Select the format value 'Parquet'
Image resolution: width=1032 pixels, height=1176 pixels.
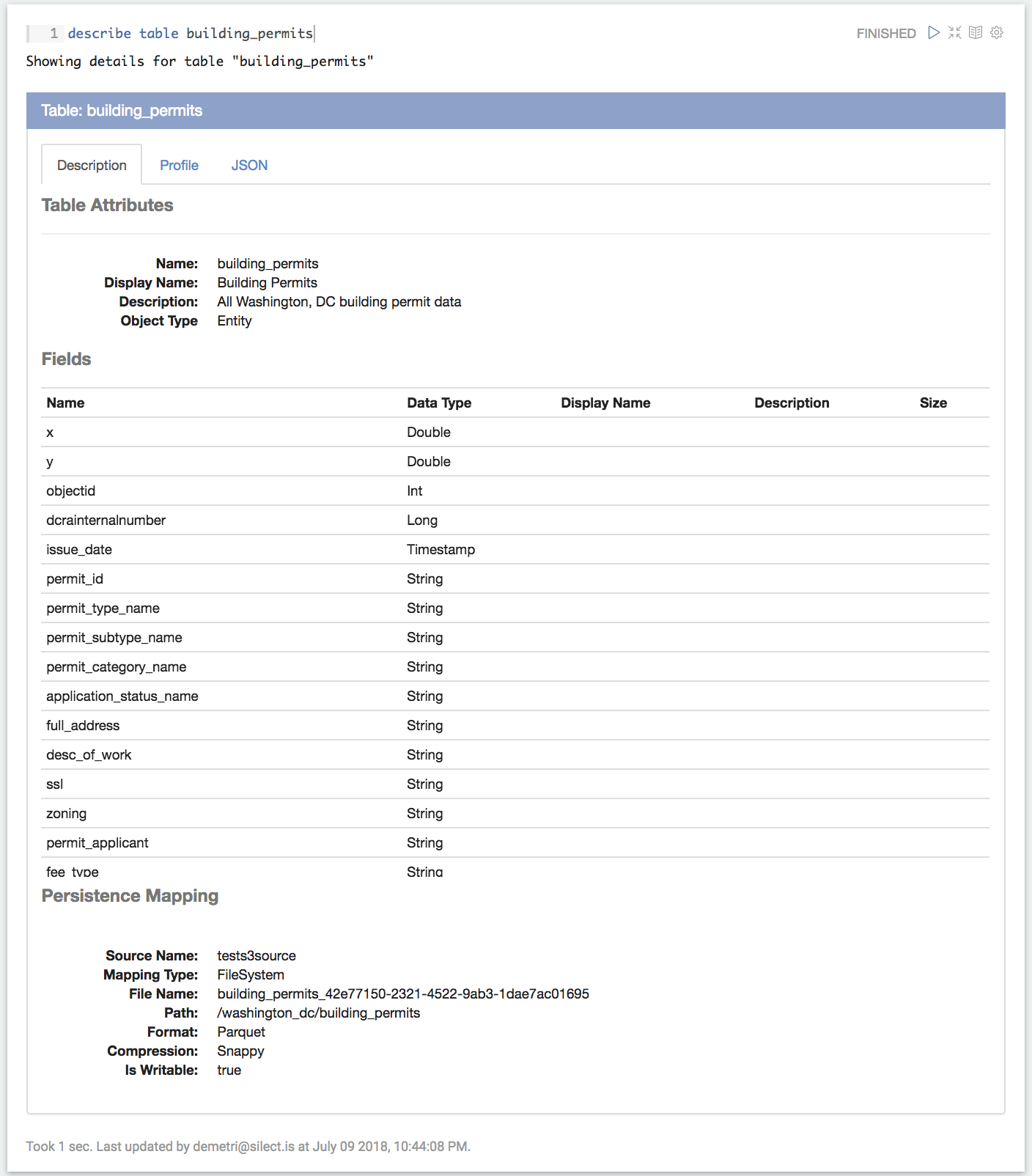241,1032
